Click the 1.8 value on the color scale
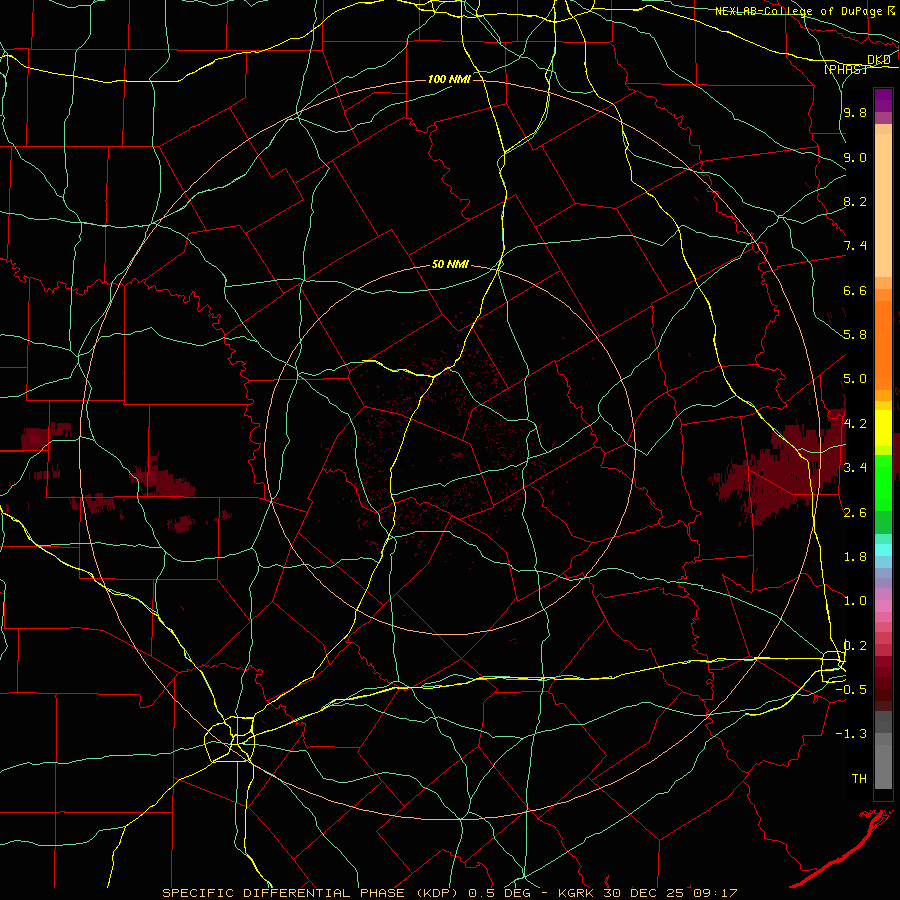Image resolution: width=900 pixels, height=900 pixels. [855, 557]
